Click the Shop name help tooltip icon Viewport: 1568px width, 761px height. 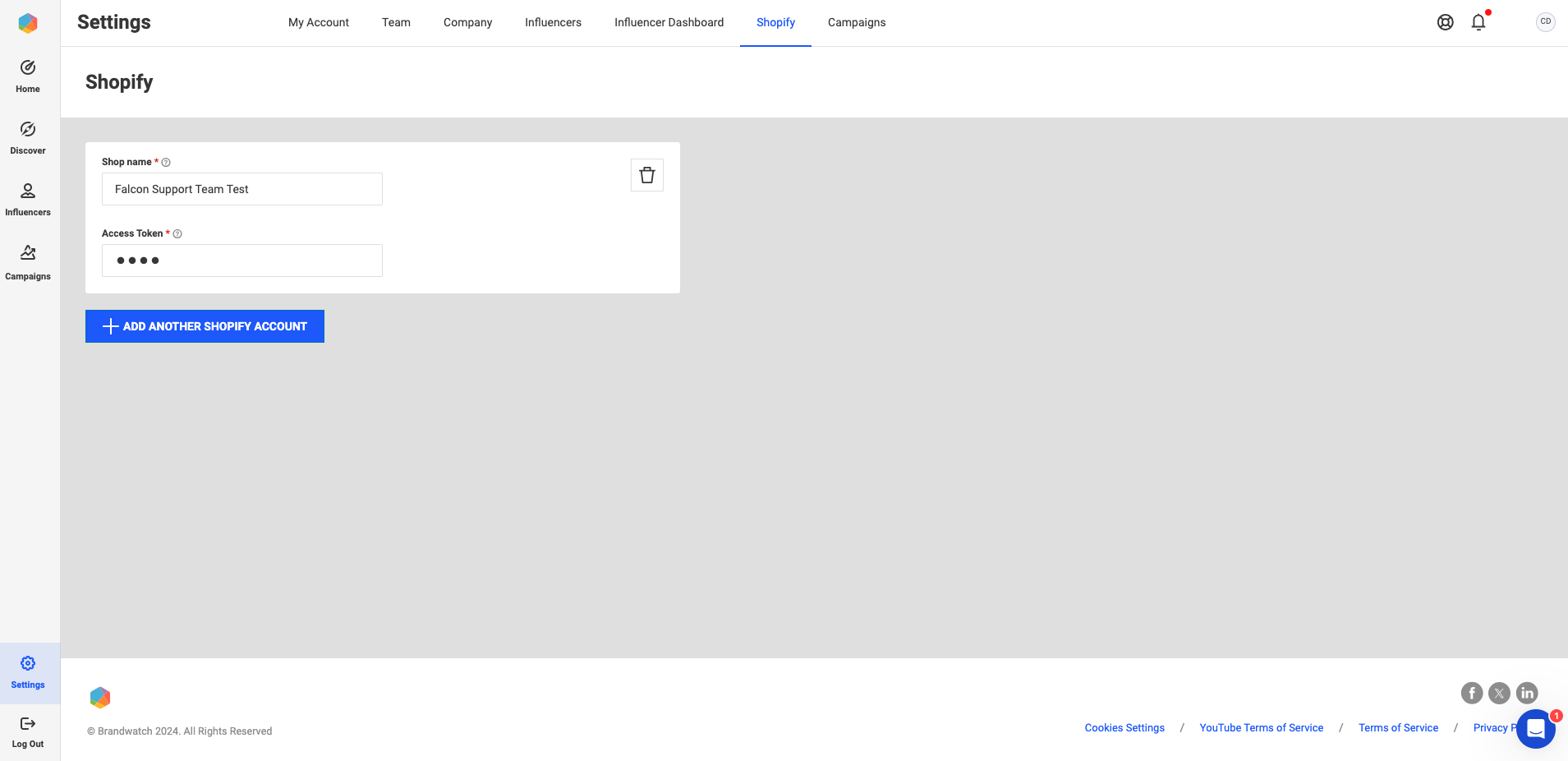(166, 163)
